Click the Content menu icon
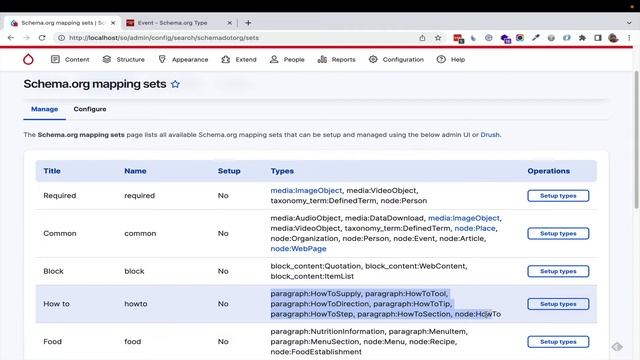The height and width of the screenshot is (360, 640). tap(55, 60)
